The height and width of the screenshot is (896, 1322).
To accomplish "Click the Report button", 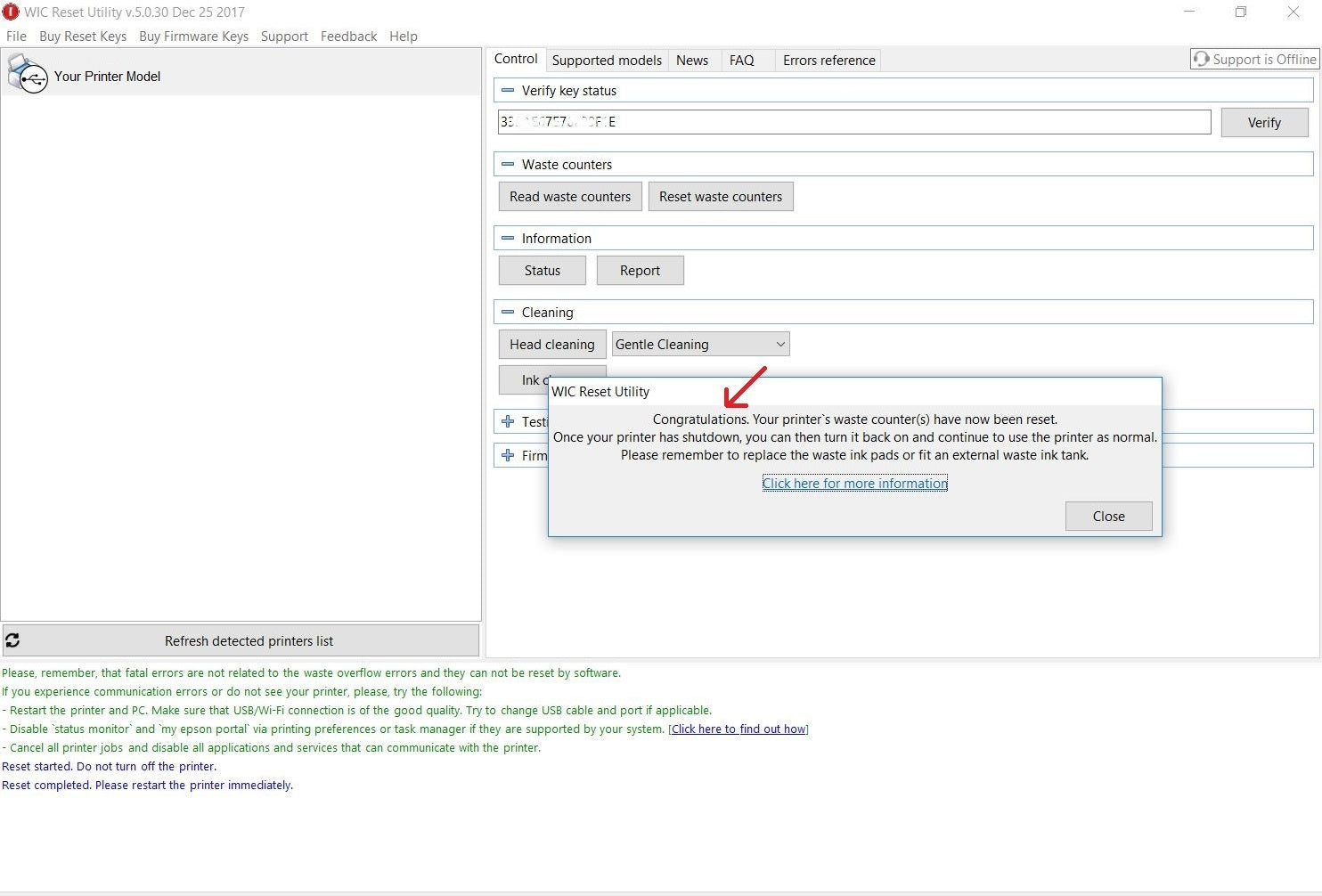I will pyautogui.click(x=640, y=270).
